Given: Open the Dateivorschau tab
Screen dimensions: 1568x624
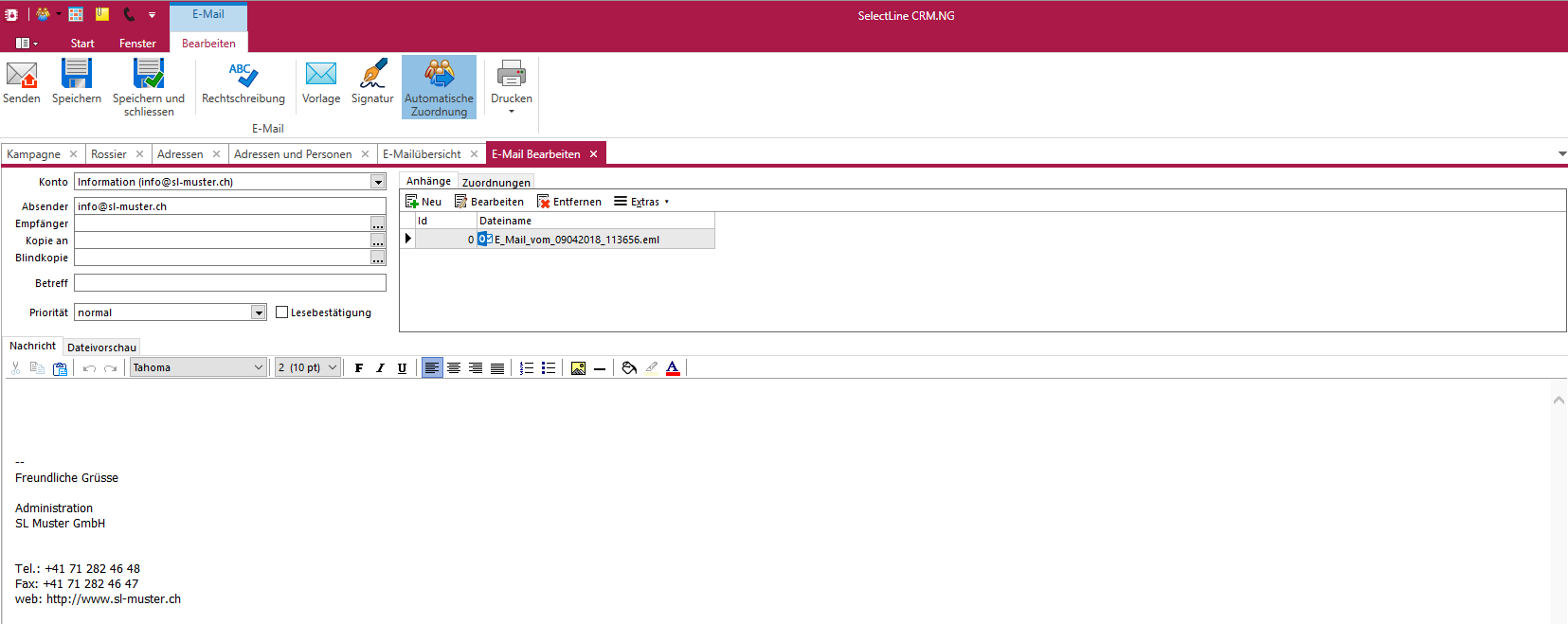Looking at the screenshot, I should click(x=101, y=348).
